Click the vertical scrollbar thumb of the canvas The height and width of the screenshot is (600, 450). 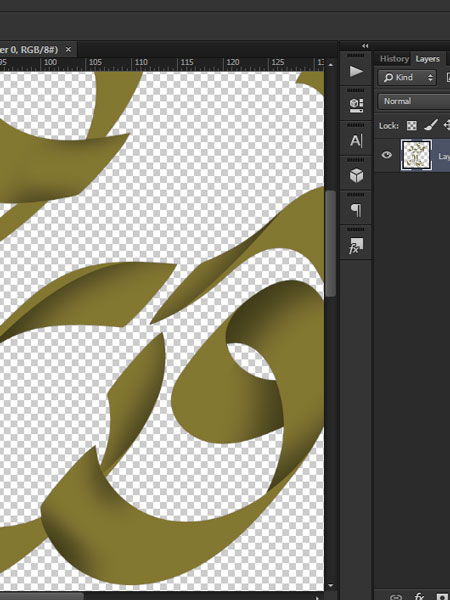(330, 244)
